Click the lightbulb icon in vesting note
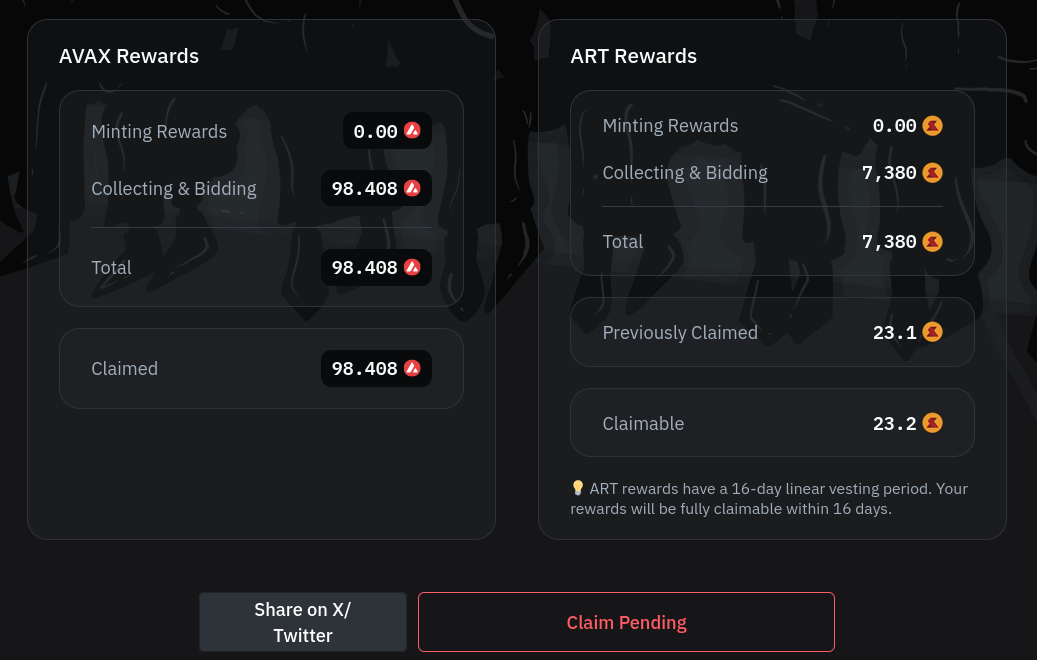Image resolution: width=1037 pixels, height=660 pixels. click(x=578, y=488)
